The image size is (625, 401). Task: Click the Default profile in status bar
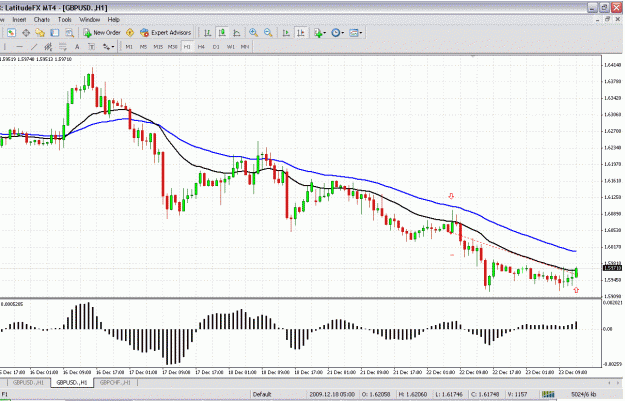point(262,394)
